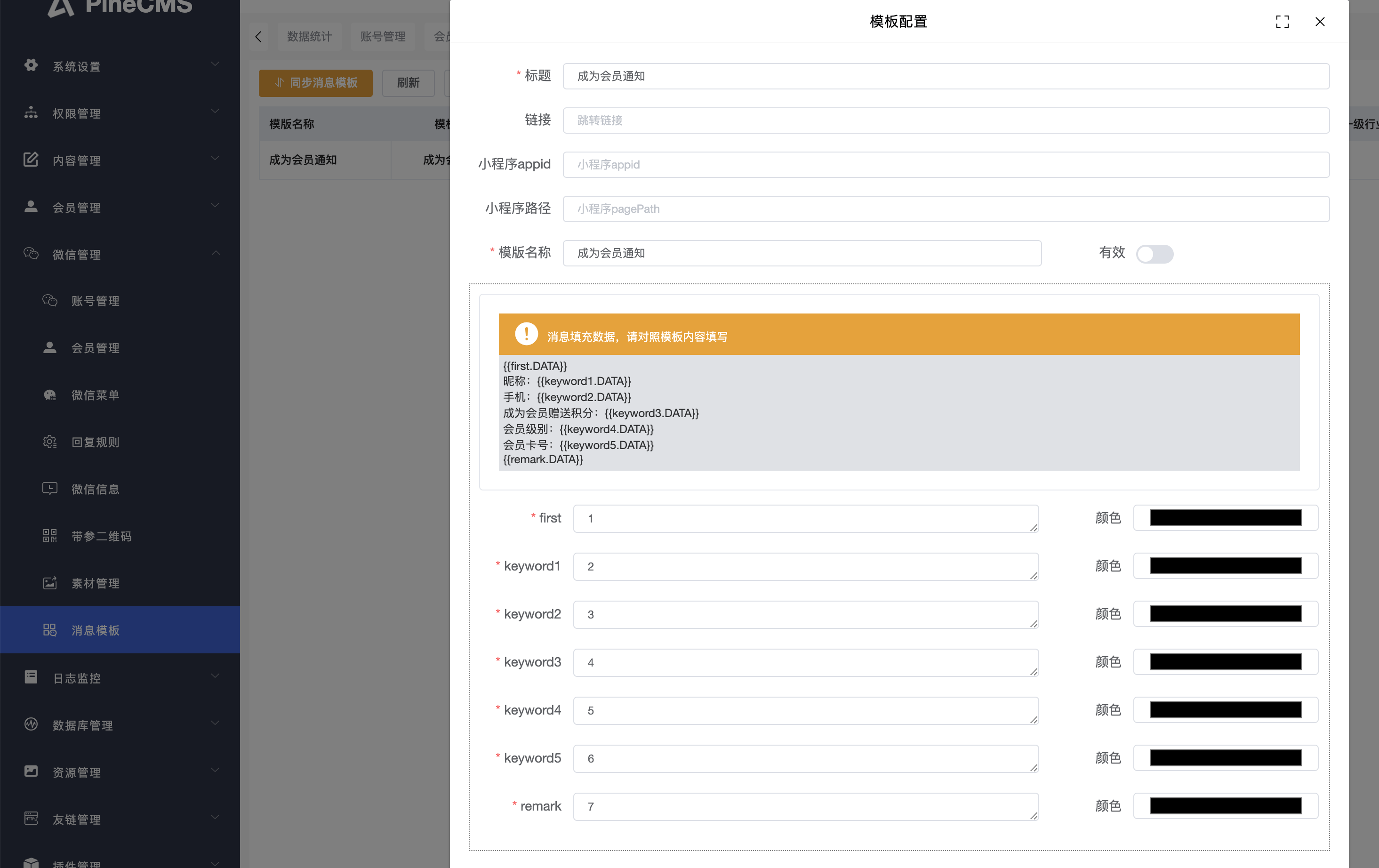The image size is (1379, 868).
Task: Toggle the 有效 switch on
Action: [x=1154, y=254]
